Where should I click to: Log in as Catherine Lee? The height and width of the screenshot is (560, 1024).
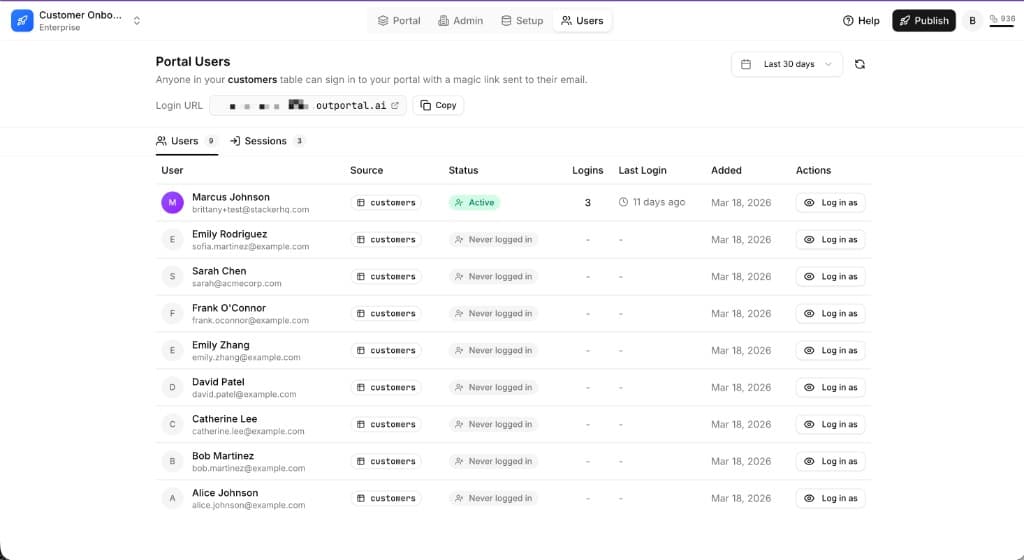[831, 424]
